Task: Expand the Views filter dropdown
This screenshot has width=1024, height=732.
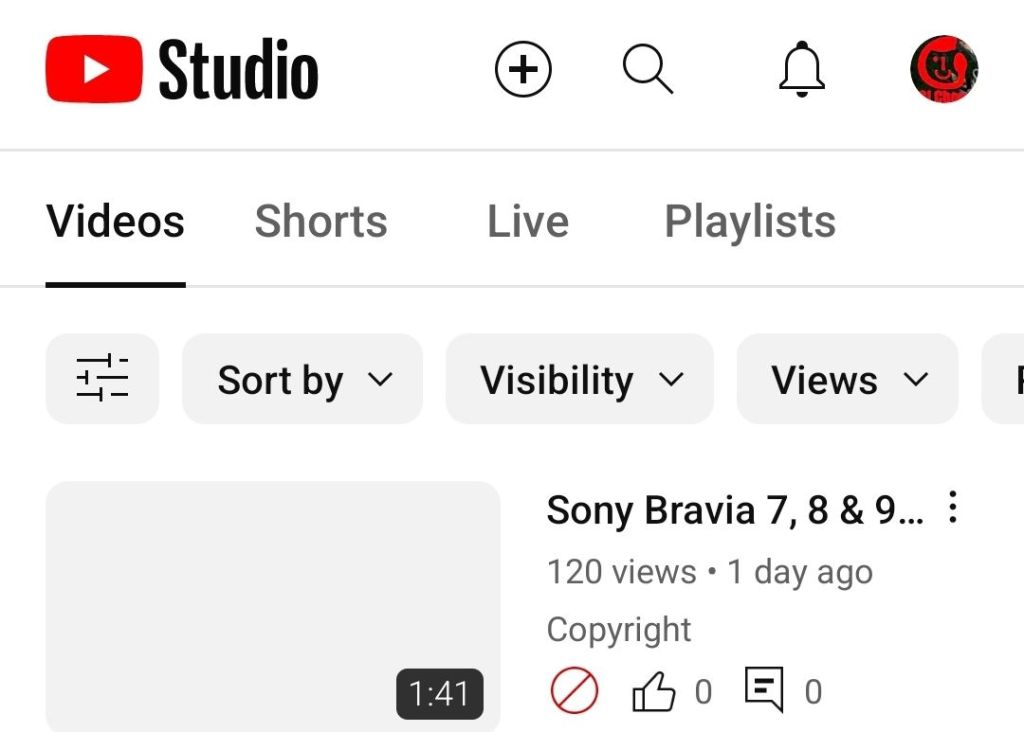Action: click(x=848, y=380)
